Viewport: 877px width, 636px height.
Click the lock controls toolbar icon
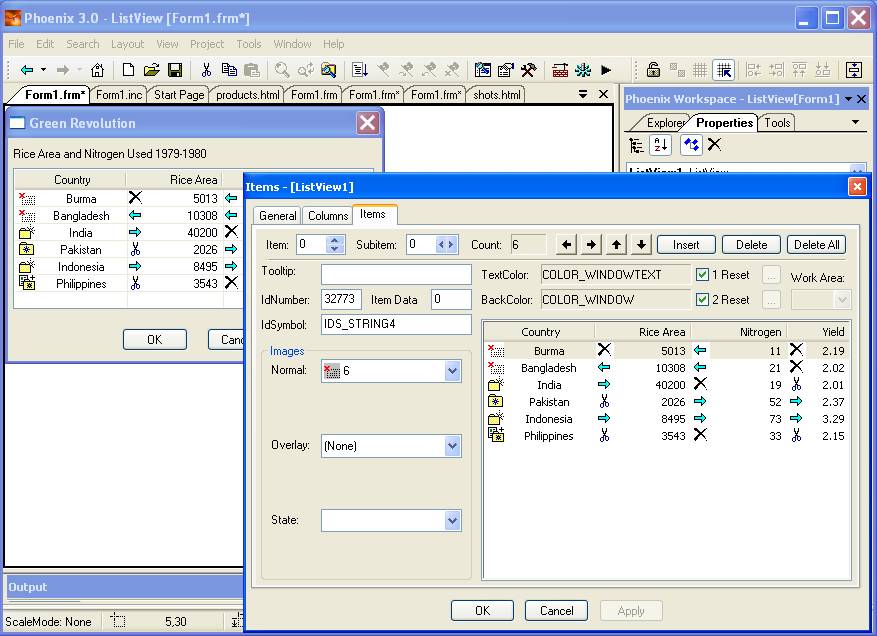pos(653,70)
